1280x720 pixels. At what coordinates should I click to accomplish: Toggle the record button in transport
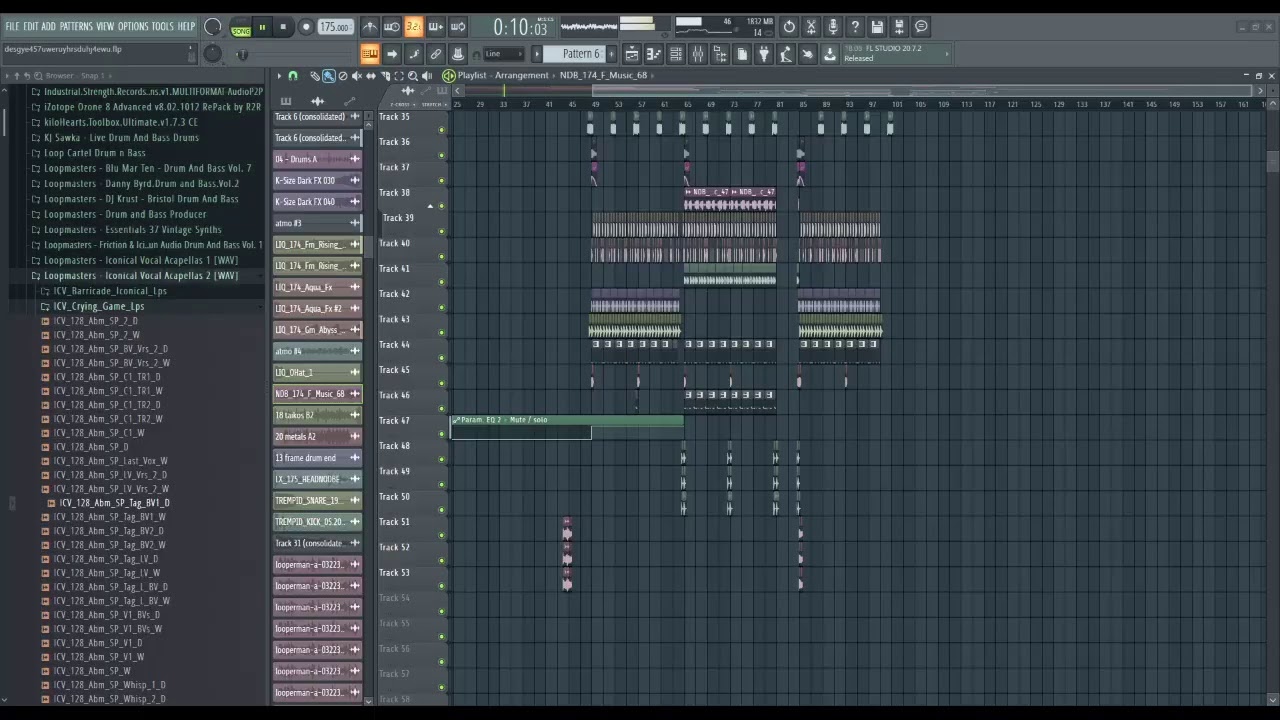(306, 27)
